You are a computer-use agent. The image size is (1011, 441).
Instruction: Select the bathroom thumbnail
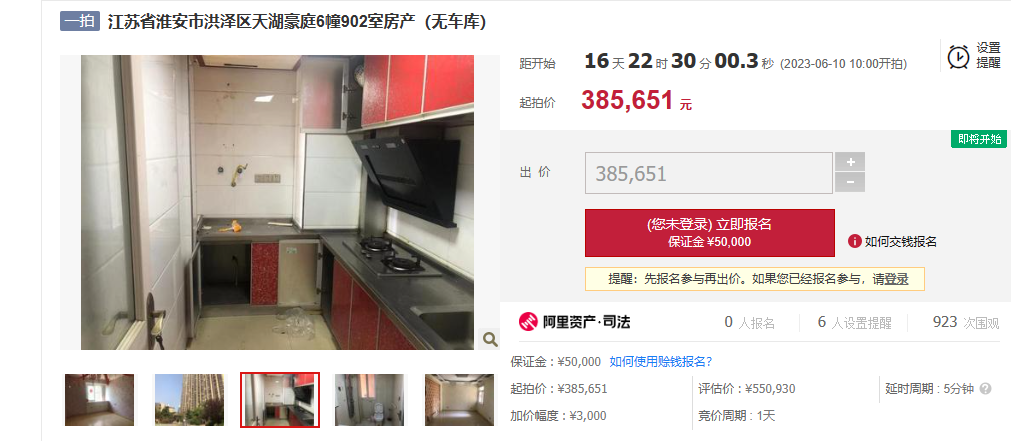(369, 400)
